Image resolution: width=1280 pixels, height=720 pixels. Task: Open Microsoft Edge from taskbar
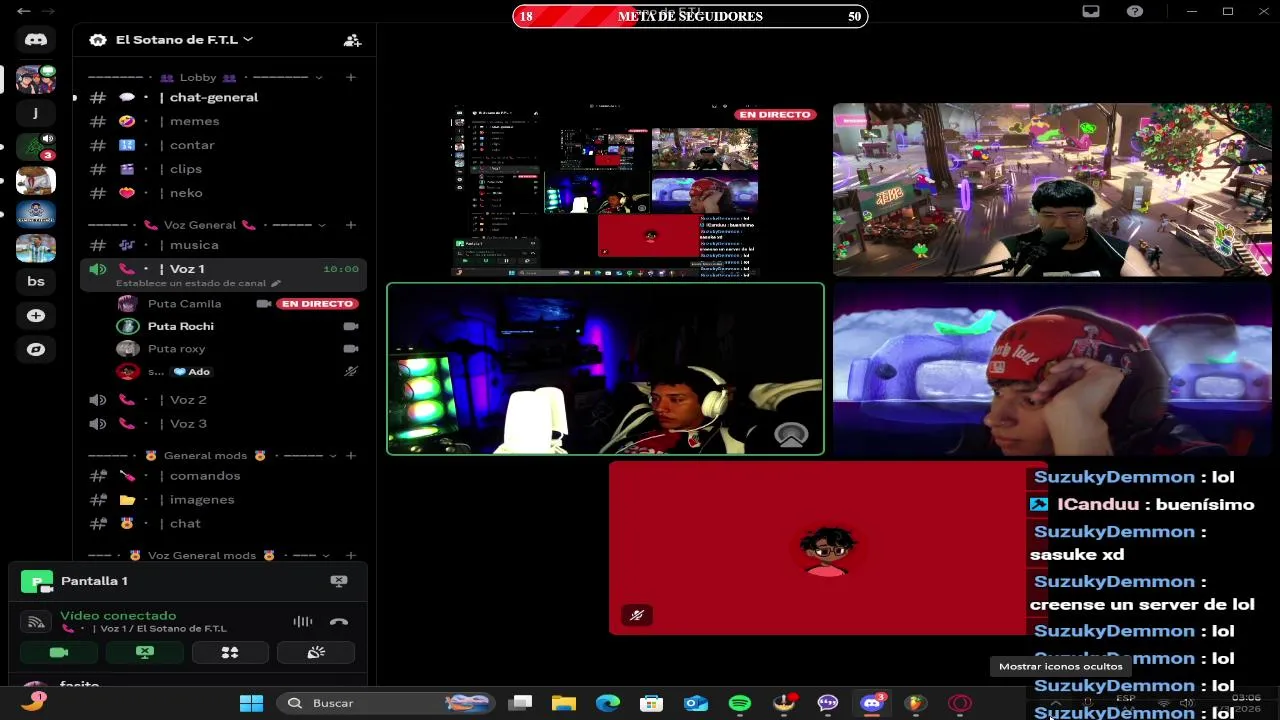click(x=608, y=703)
